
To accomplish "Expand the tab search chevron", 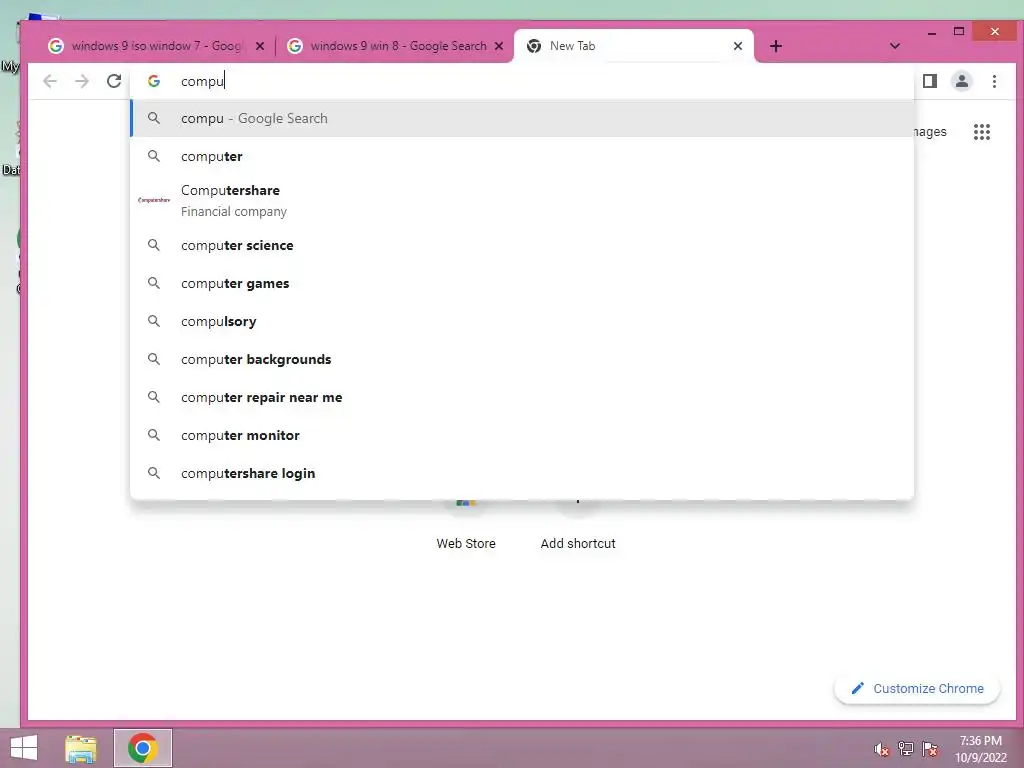I will click(x=895, y=46).
